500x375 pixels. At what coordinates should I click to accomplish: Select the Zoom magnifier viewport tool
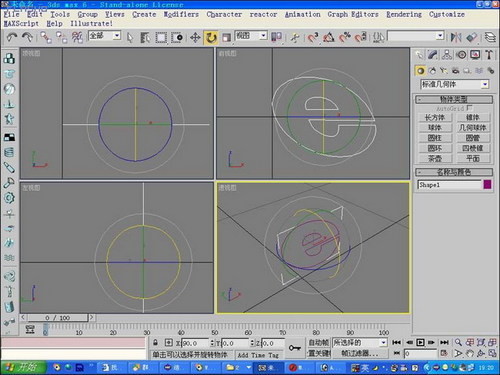[459, 342]
